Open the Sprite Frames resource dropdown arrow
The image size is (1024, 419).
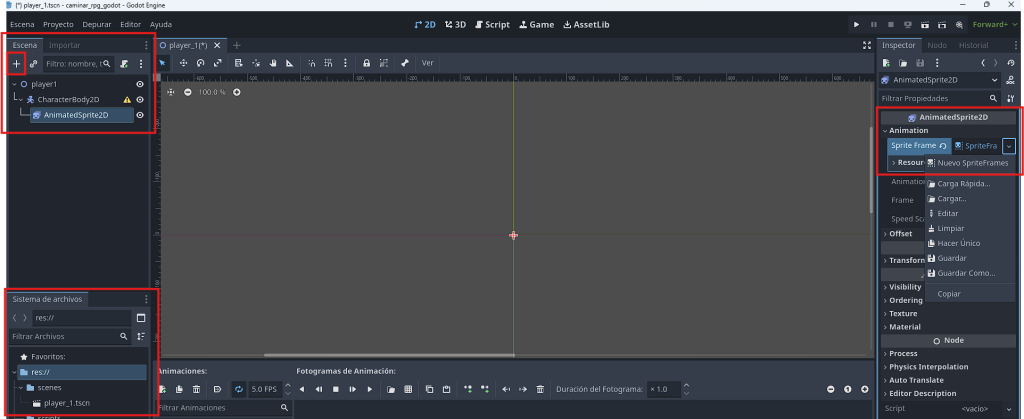point(1008,145)
